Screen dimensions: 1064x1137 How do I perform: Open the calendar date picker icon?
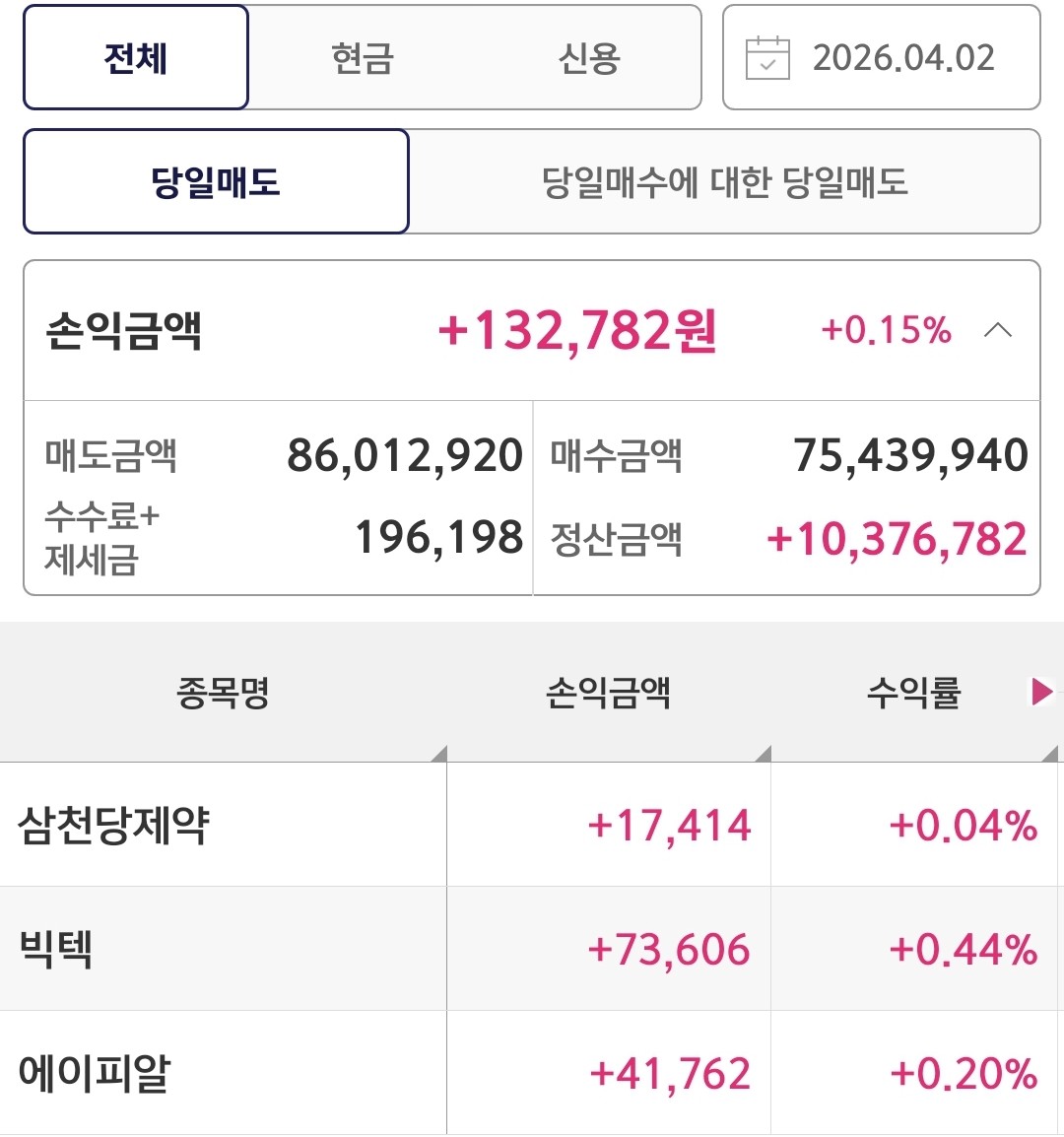click(767, 58)
